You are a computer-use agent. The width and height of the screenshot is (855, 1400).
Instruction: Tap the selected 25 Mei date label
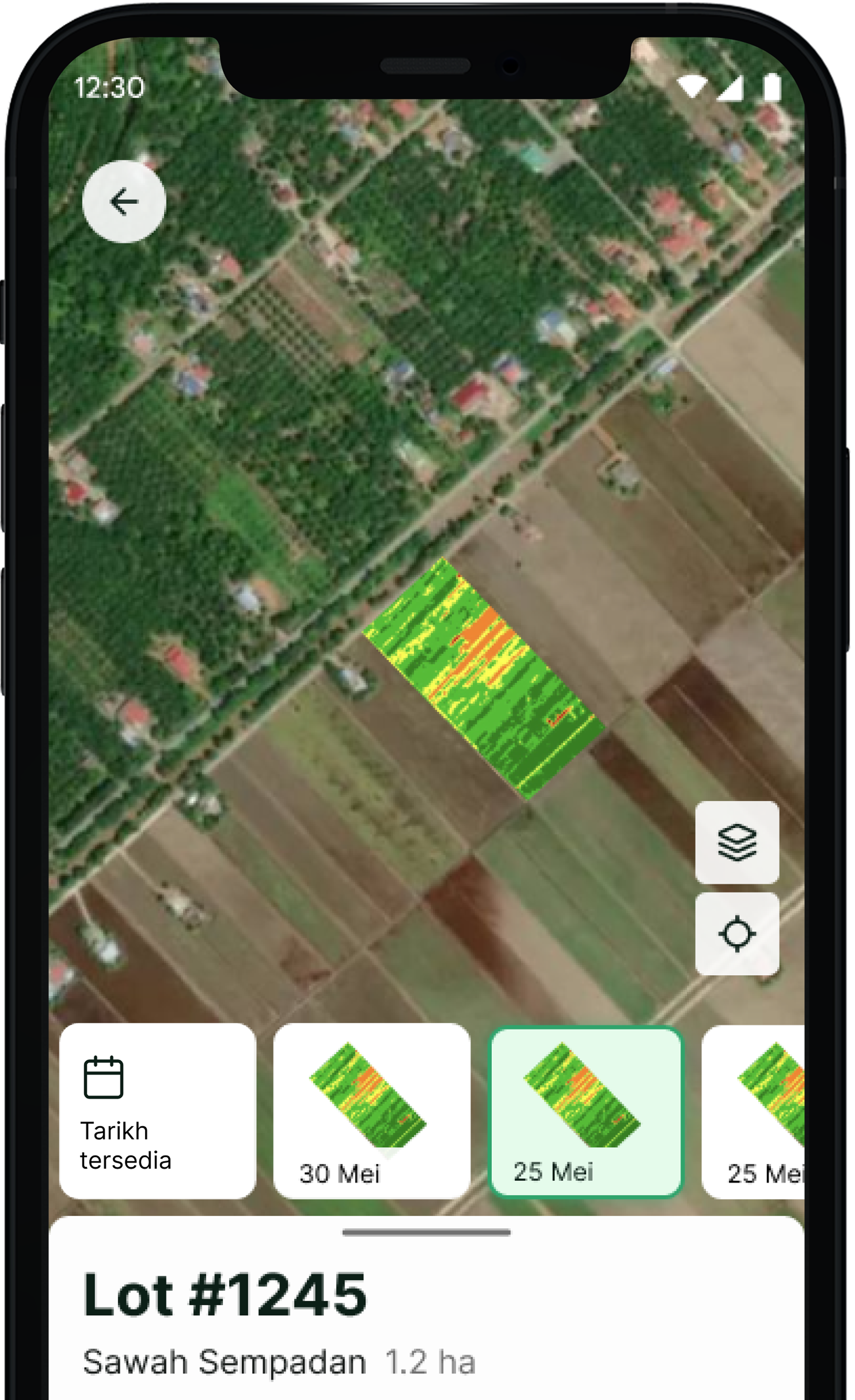click(553, 1172)
